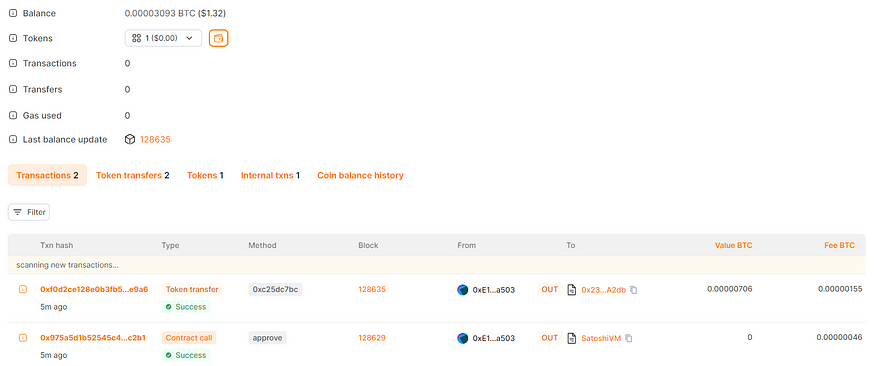Click the 0.00000155 fee cell

click(x=840, y=289)
